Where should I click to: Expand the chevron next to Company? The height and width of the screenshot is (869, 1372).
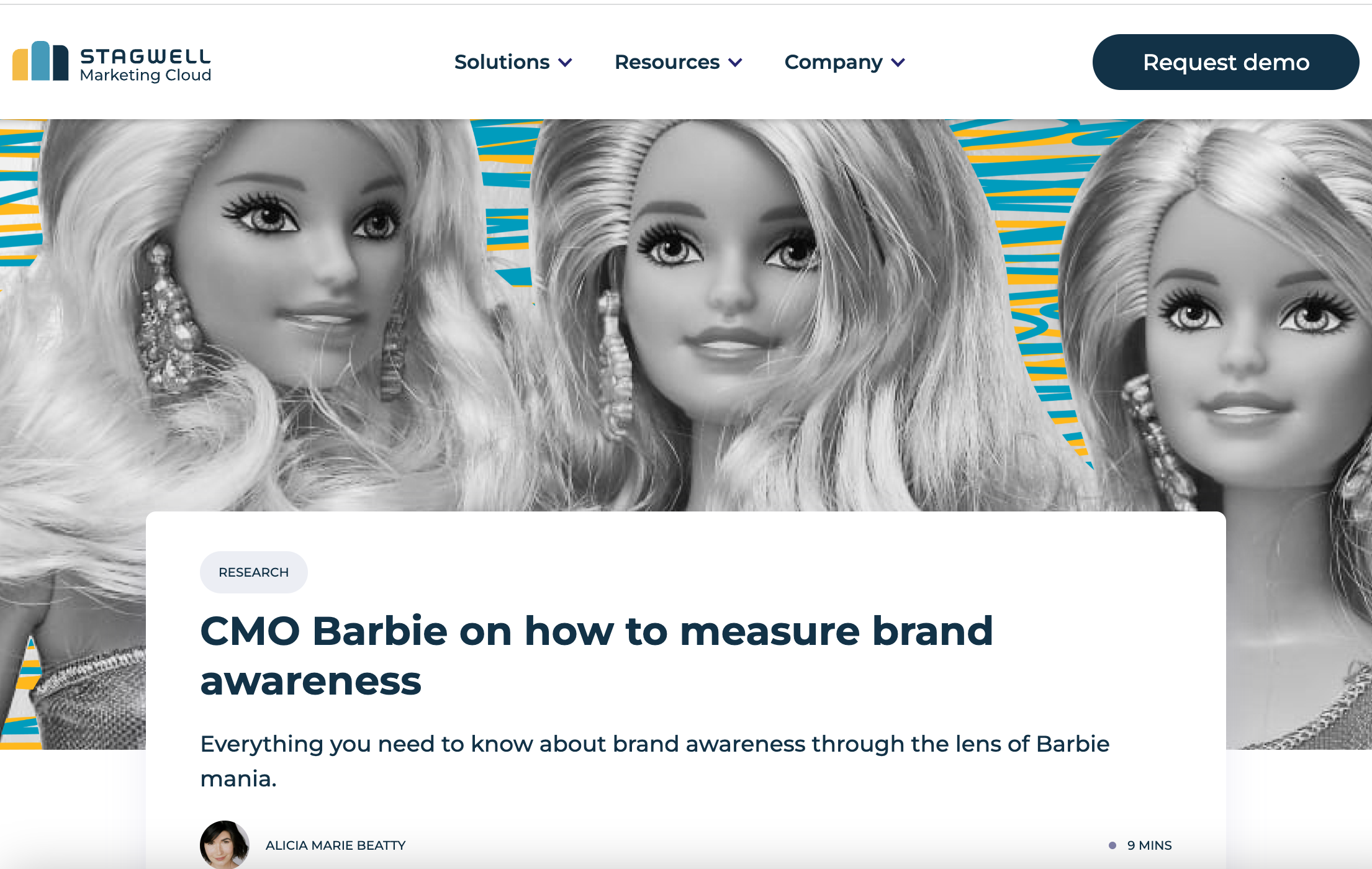898,63
